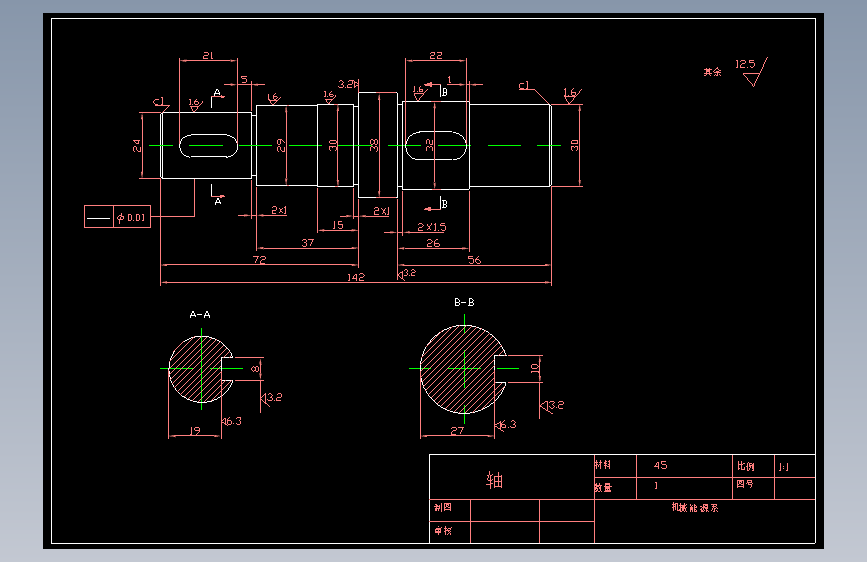Viewport: 867px width, 562px height.
Task: Click the roughness triangle symbol beside 12.5
Action: 755,72
